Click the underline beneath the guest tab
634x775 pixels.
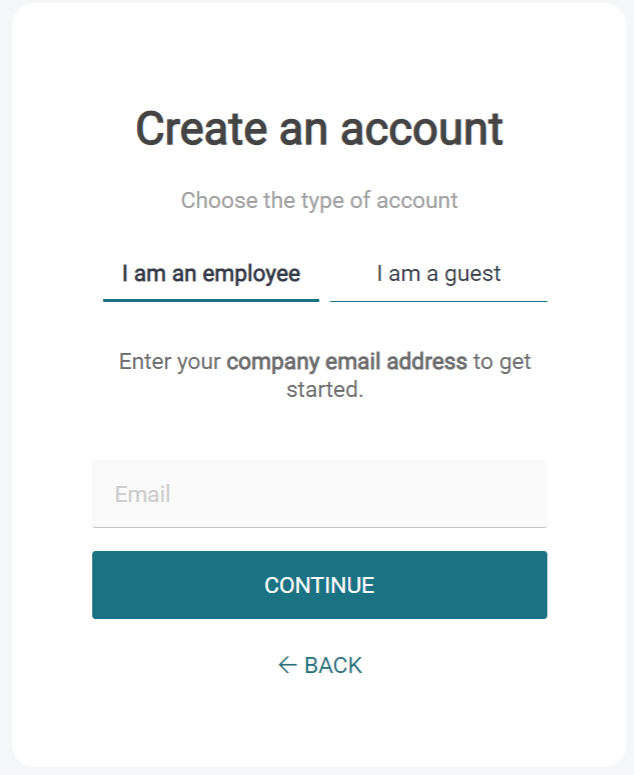click(x=438, y=300)
